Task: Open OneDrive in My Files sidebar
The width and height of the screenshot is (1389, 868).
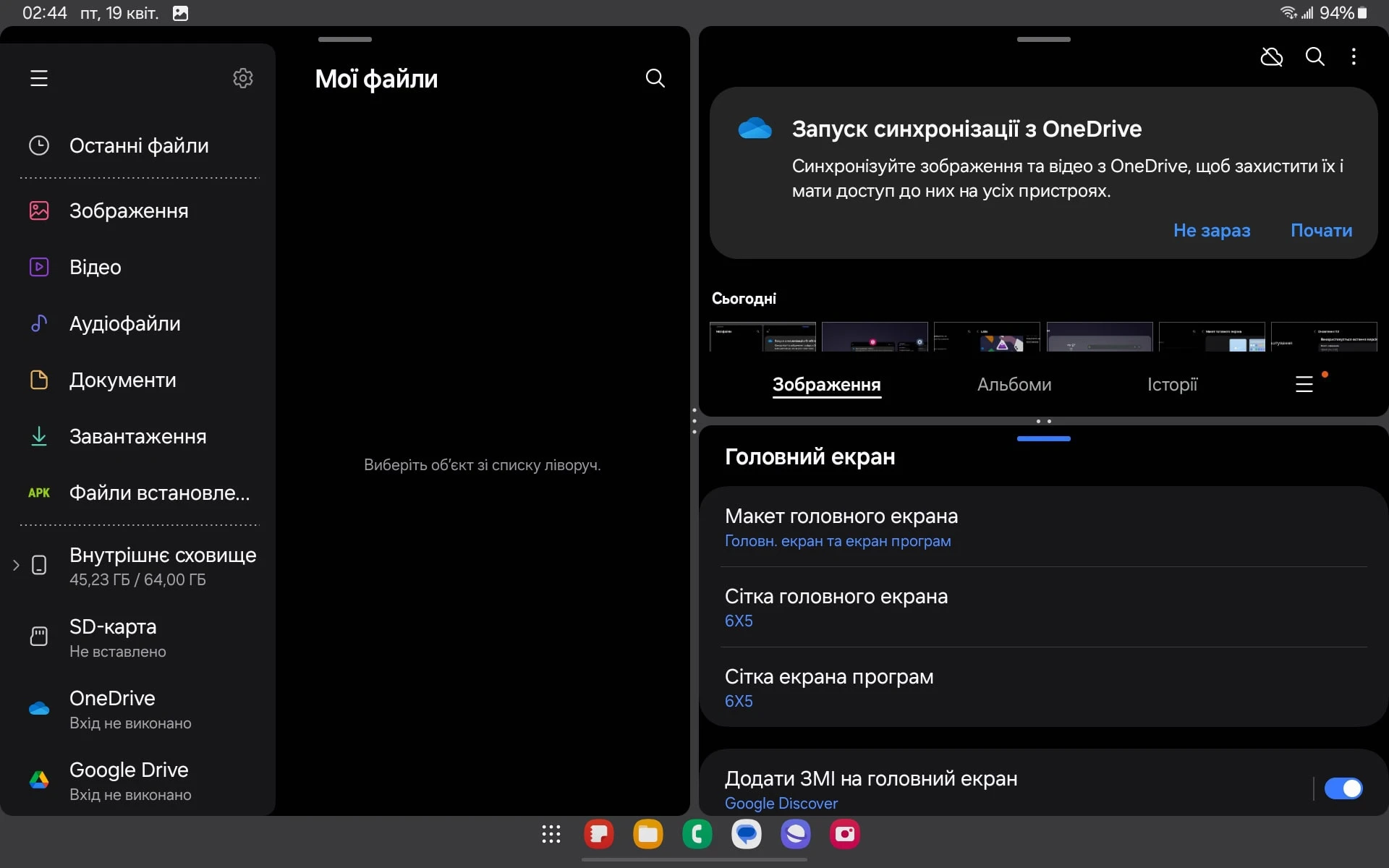Action: coord(139,709)
